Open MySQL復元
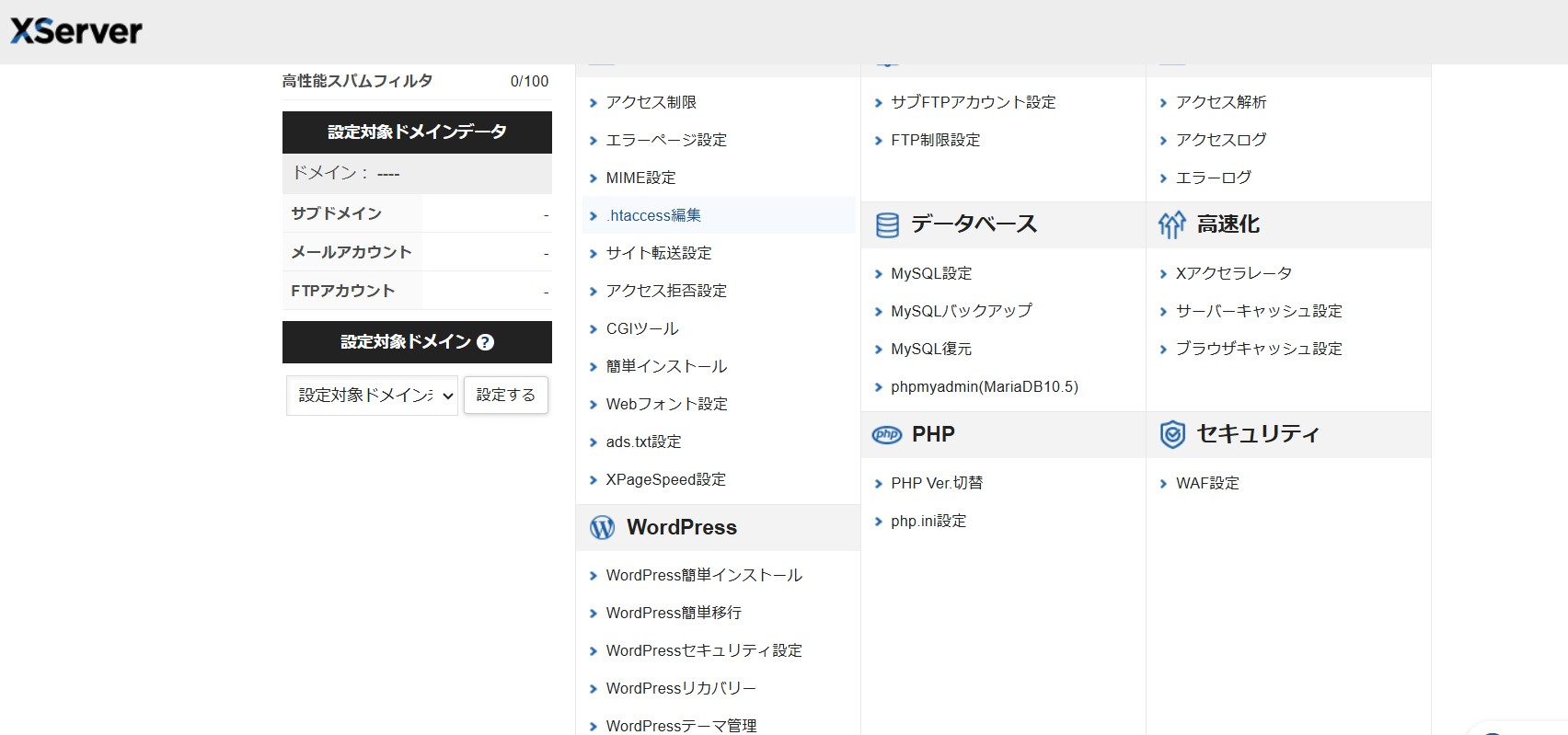Screen dimensions: 1568x735 point(931,349)
